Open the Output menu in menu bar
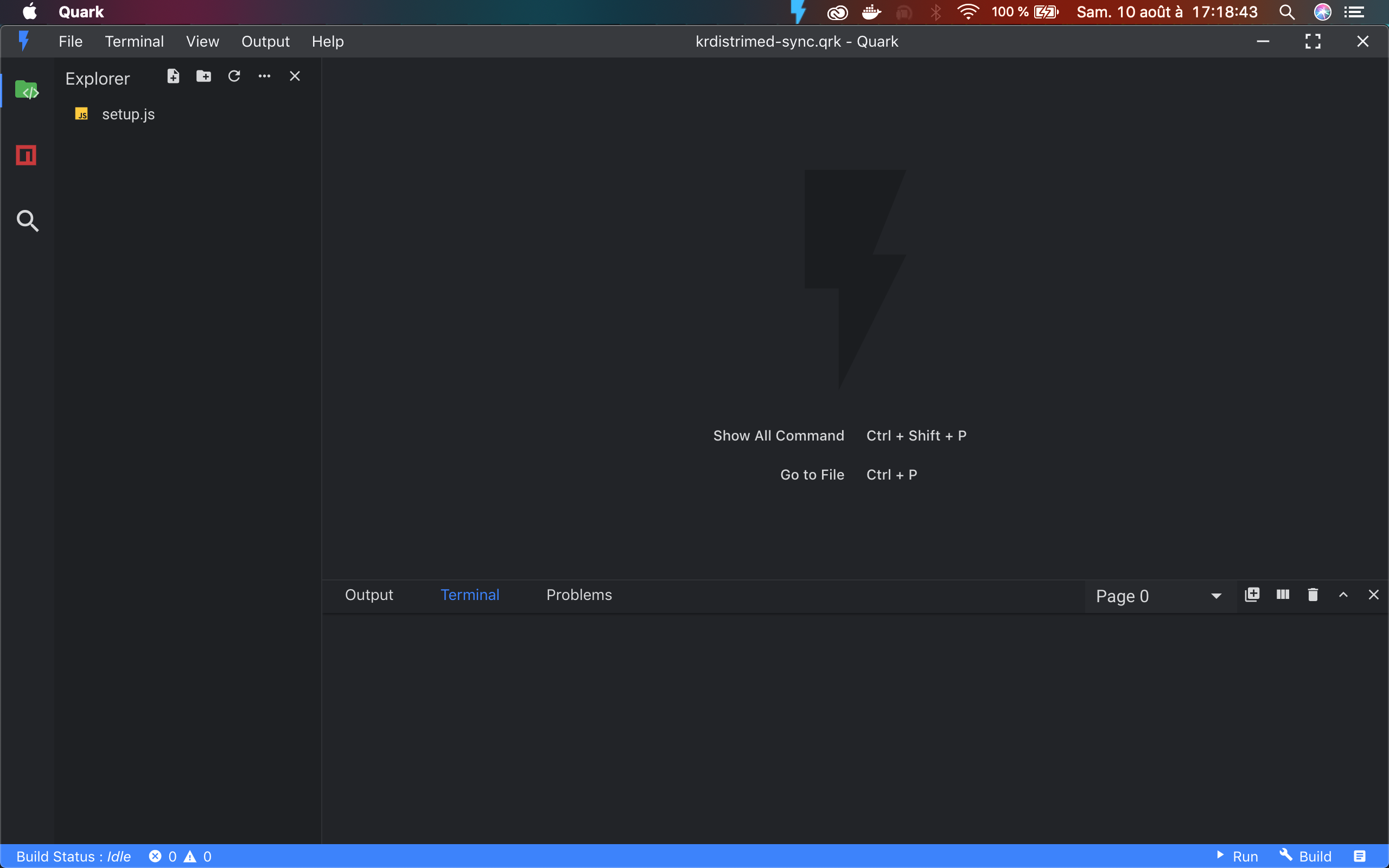 click(x=265, y=41)
